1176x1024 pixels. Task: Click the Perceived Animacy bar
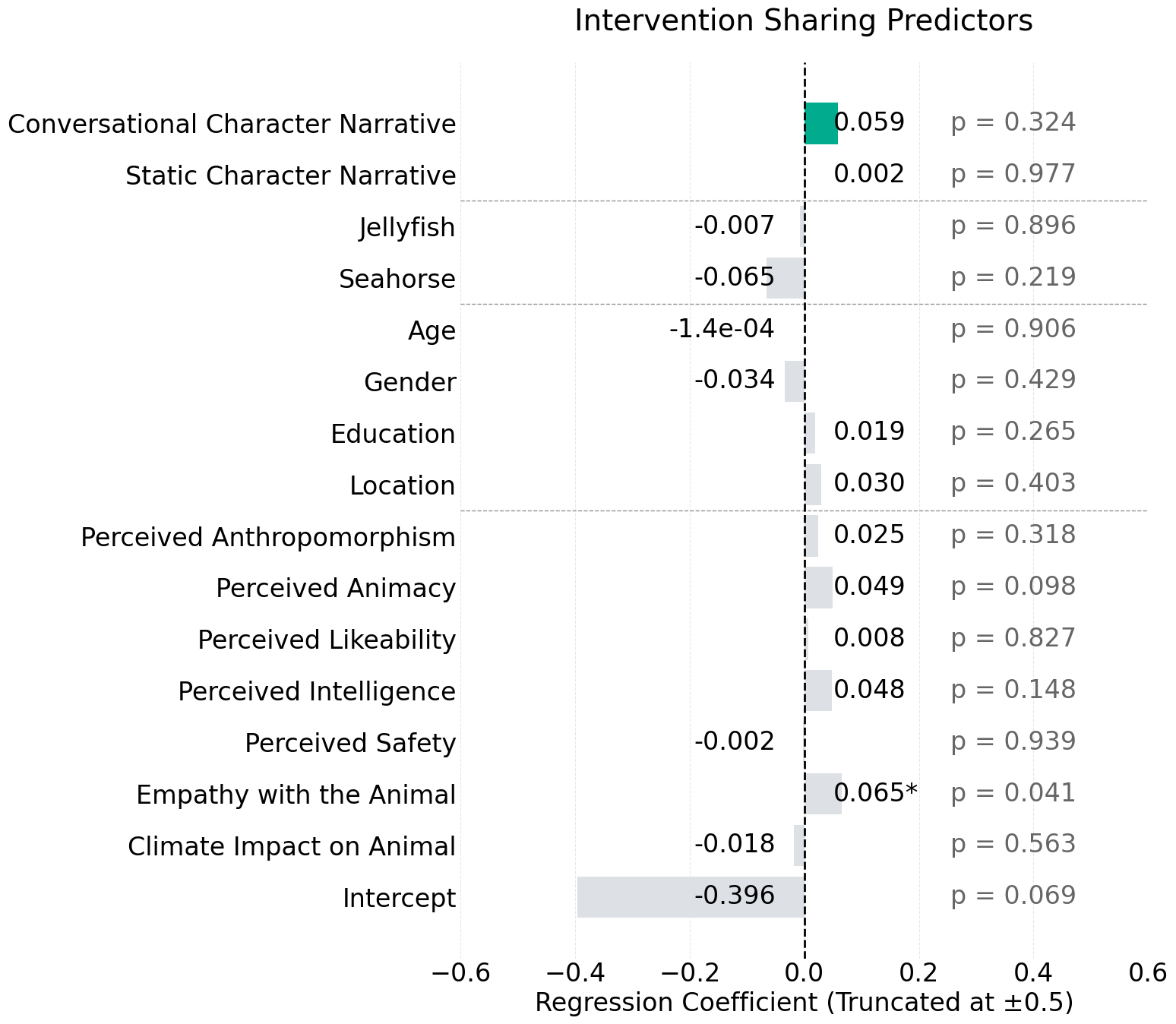coord(819,588)
